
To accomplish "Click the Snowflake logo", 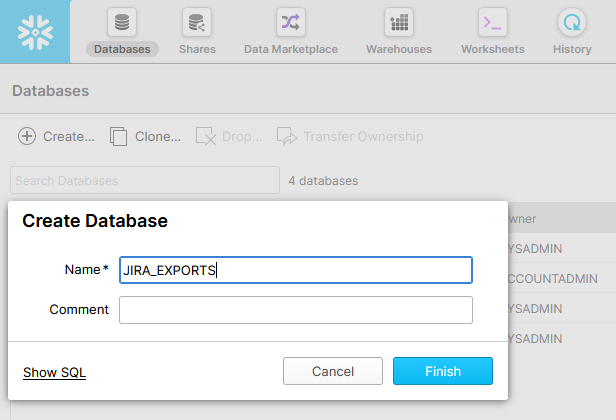I will tap(35, 31).
